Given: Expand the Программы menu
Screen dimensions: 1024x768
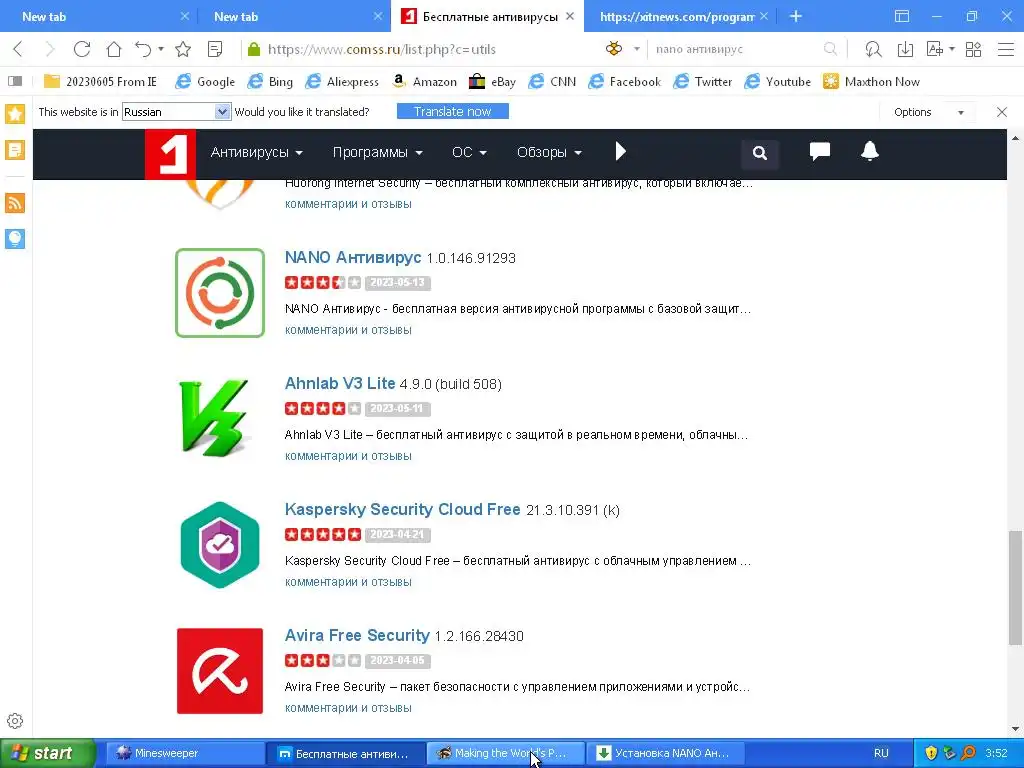Looking at the screenshot, I should point(377,152).
